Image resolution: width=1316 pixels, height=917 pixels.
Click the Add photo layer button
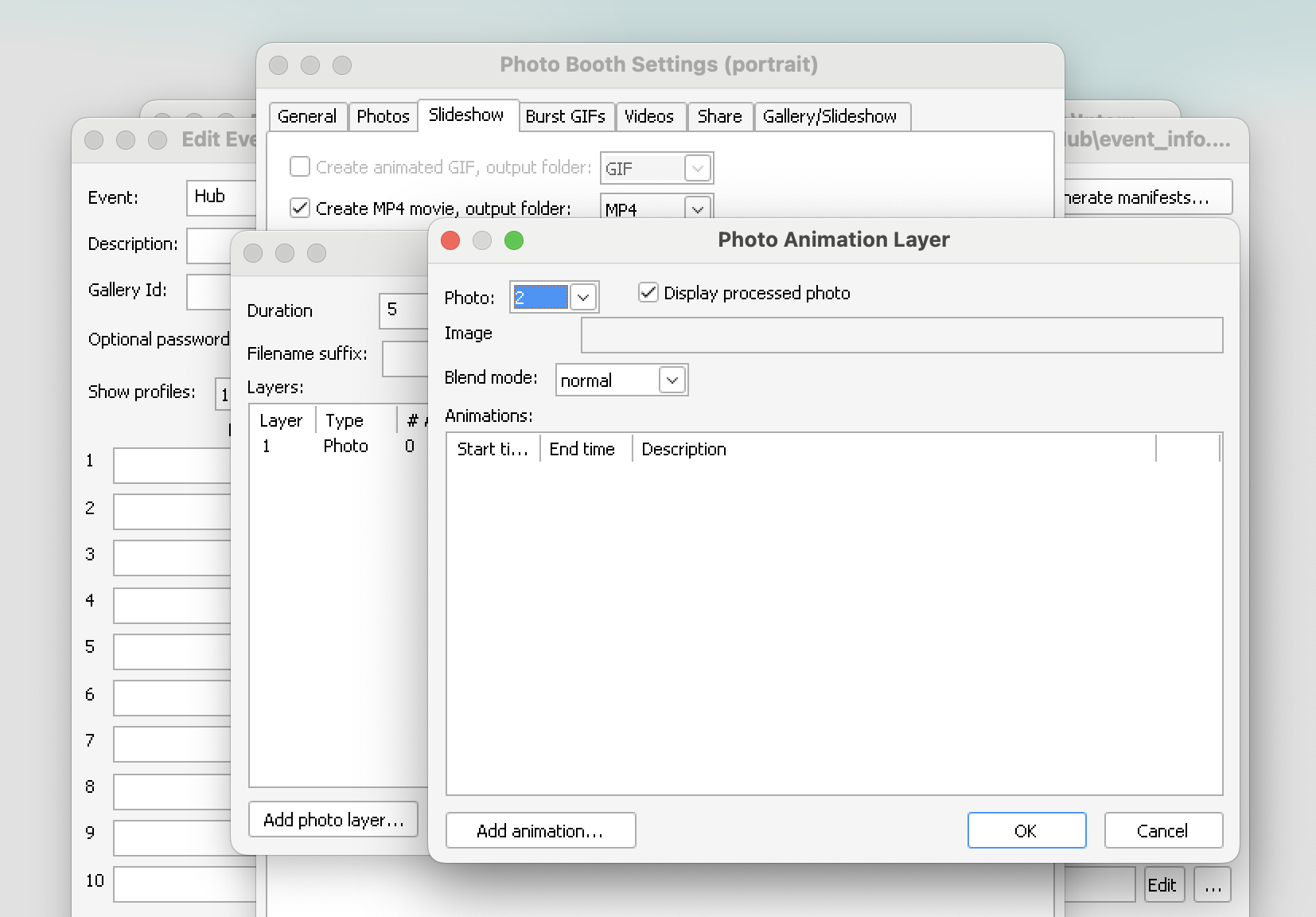[x=333, y=820]
